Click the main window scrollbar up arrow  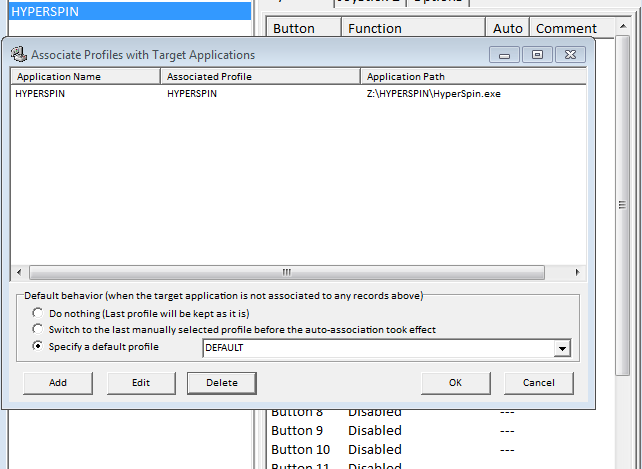tap(623, 26)
